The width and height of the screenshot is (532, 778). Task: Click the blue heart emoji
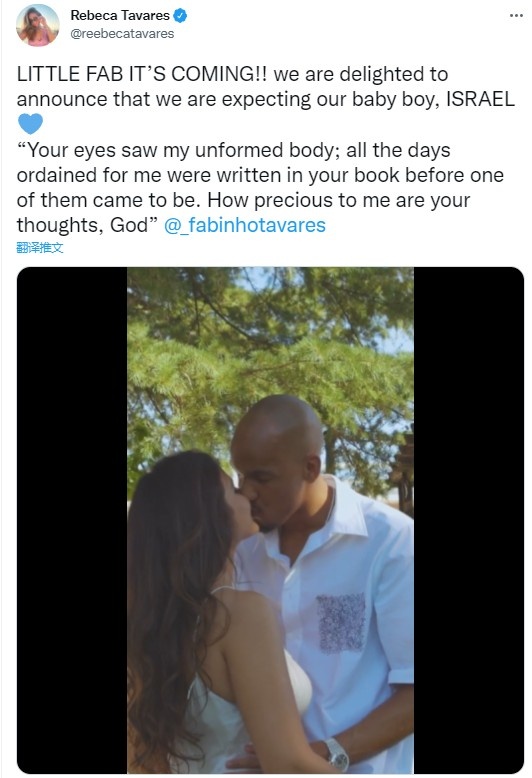click(x=30, y=124)
